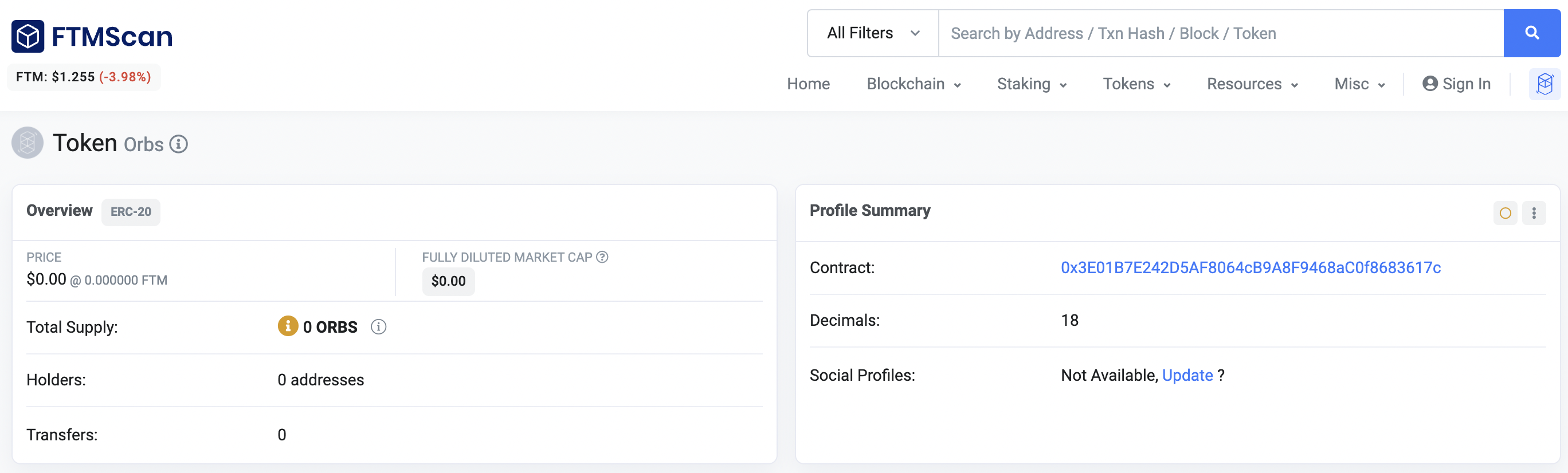The image size is (1568, 473).
Task: Click the orange circle button in Profile Summary
Action: (x=1505, y=213)
